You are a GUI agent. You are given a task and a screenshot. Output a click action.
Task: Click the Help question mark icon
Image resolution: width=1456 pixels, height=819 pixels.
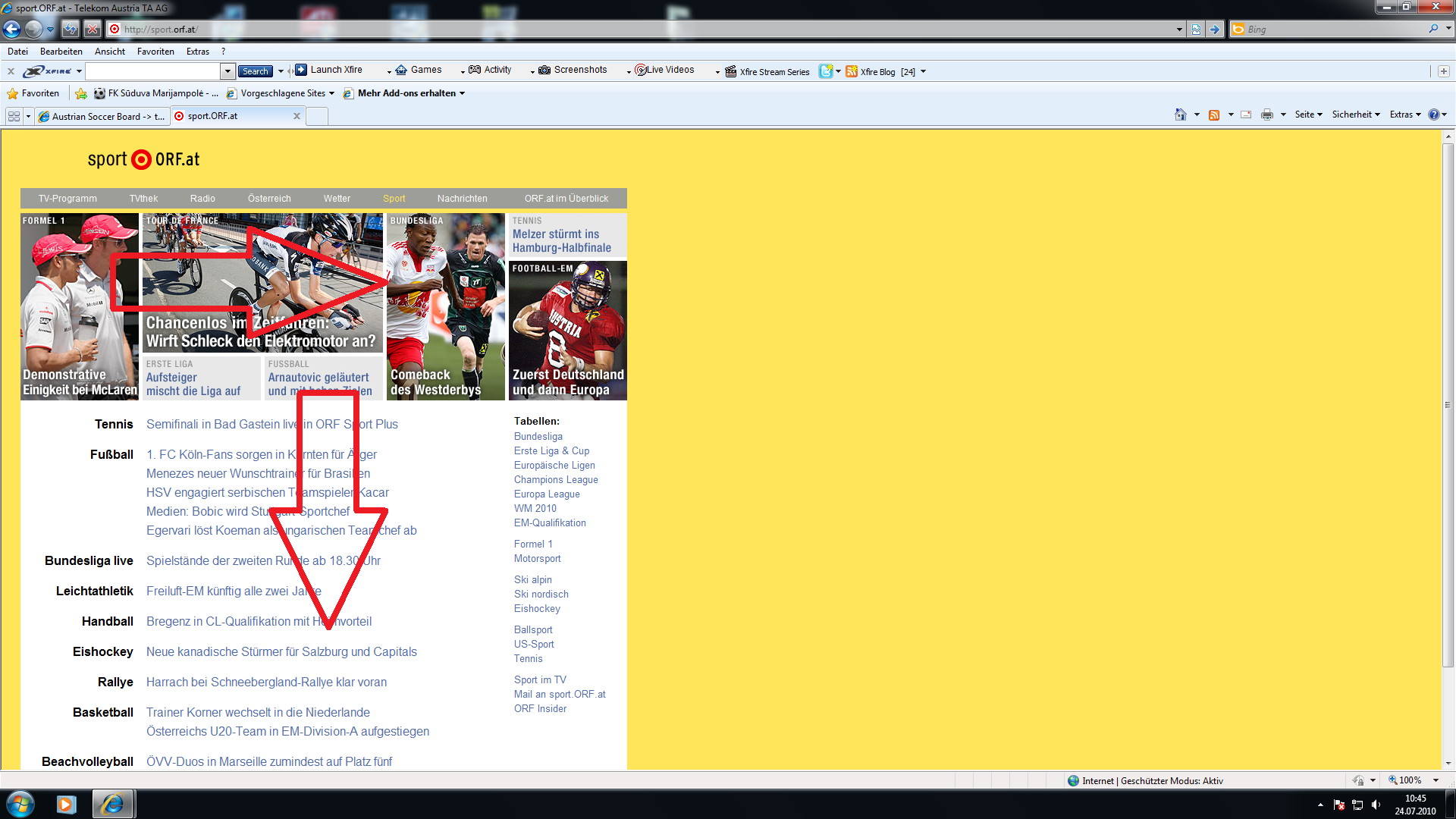(x=1433, y=115)
